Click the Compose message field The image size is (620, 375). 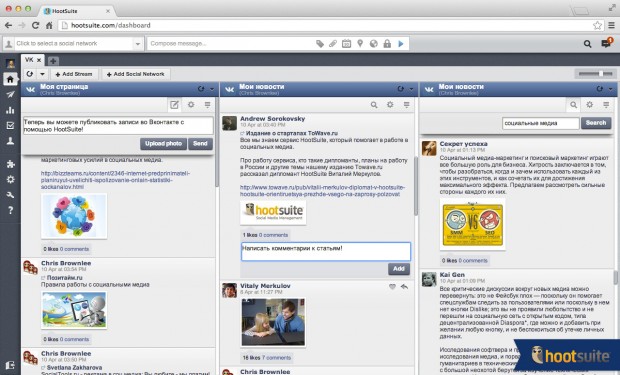coord(231,44)
